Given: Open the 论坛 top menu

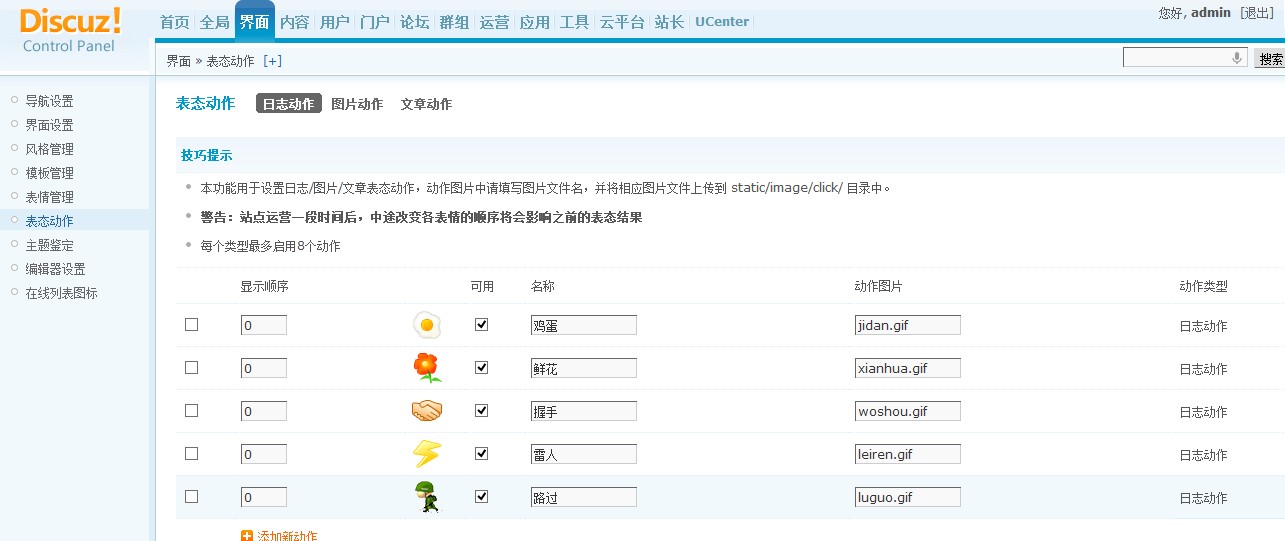Looking at the screenshot, I should 415,22.
